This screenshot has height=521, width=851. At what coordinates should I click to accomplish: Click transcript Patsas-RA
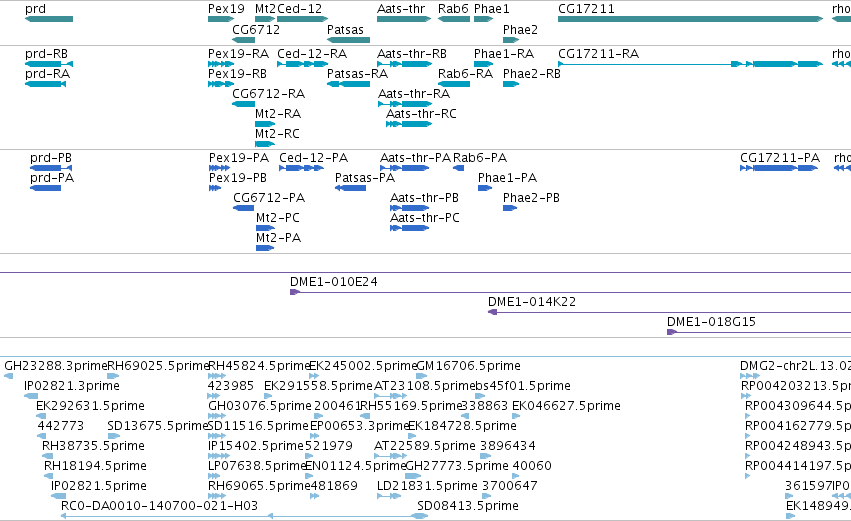pos(357,74)
